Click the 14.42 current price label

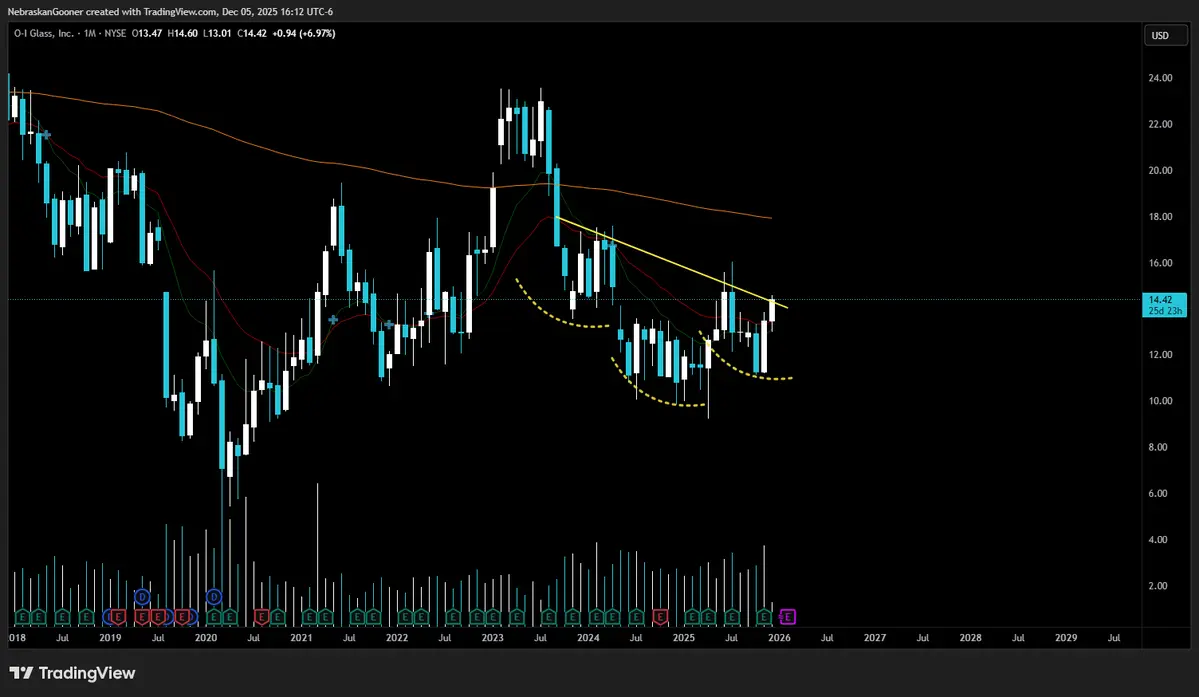[x=1164, y=305]
